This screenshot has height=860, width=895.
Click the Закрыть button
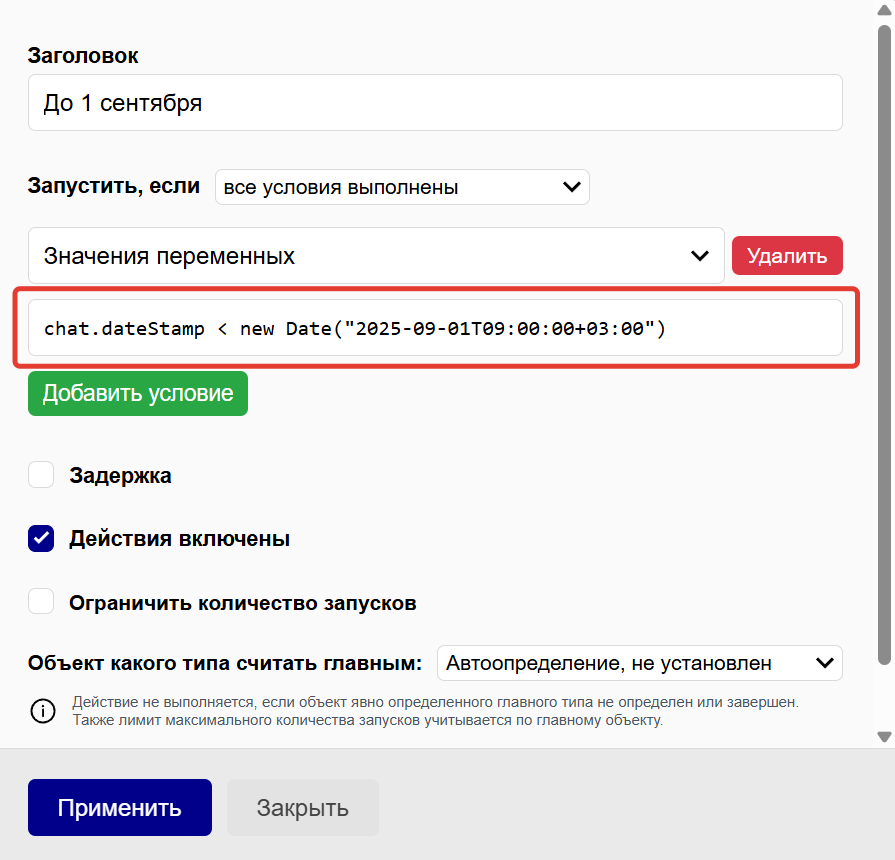(303, 807)
